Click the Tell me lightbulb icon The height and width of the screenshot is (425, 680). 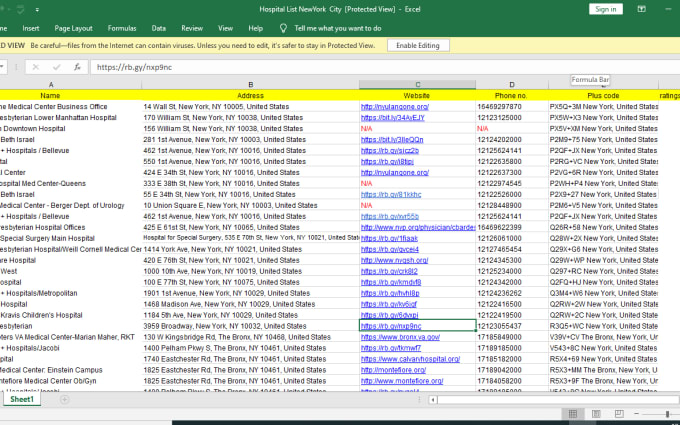283,28
